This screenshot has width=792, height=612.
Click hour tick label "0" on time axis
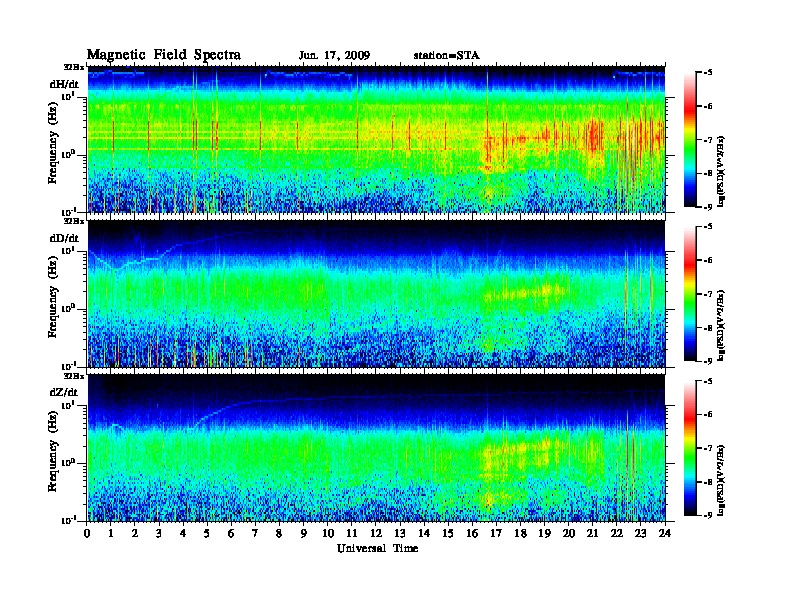87,534
